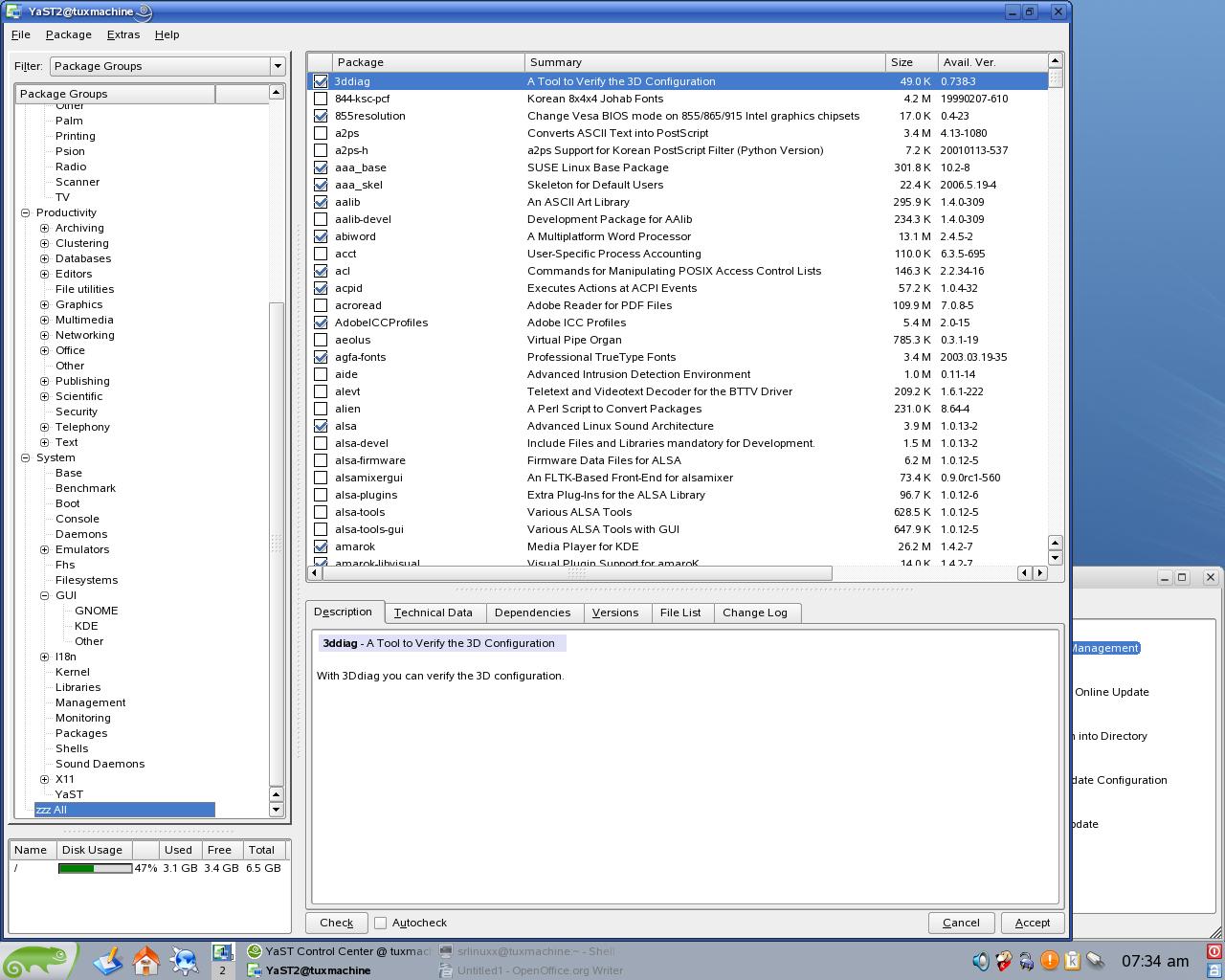Click the blue lock screen button
Viewport: 1225px width, 980px height.
pos(1214,969)
